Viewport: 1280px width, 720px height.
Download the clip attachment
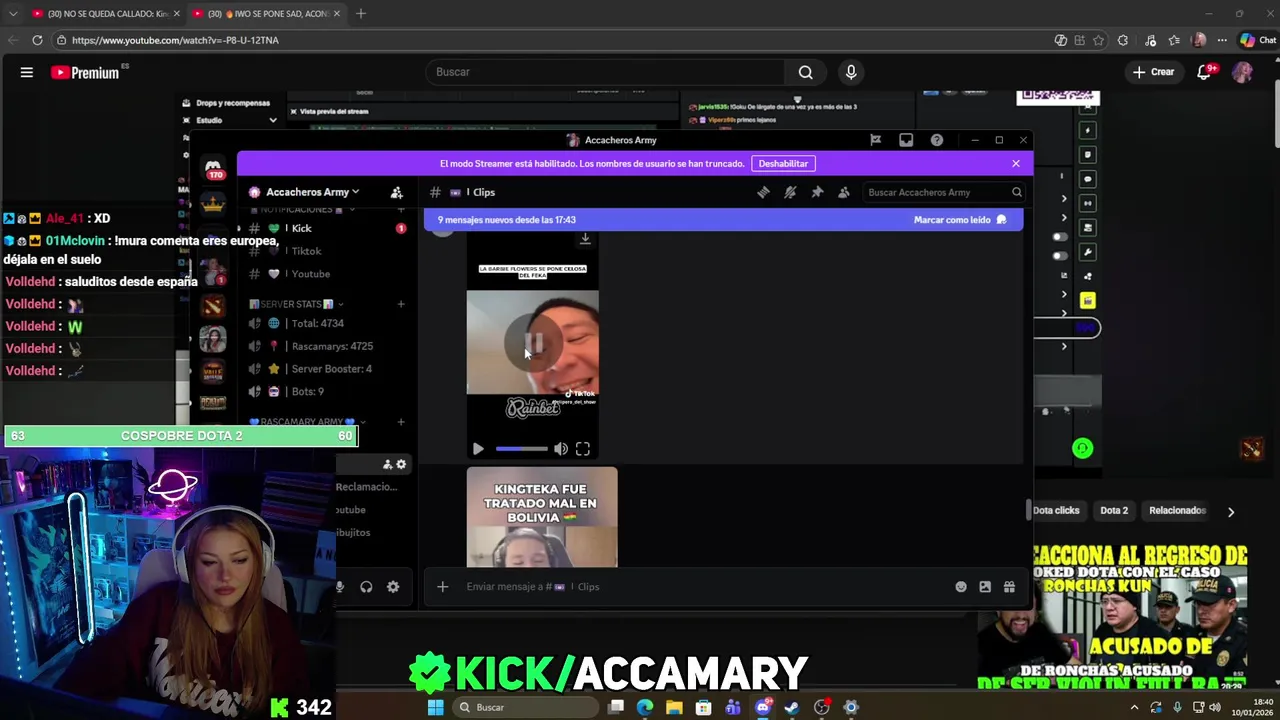tap(585, 239)
